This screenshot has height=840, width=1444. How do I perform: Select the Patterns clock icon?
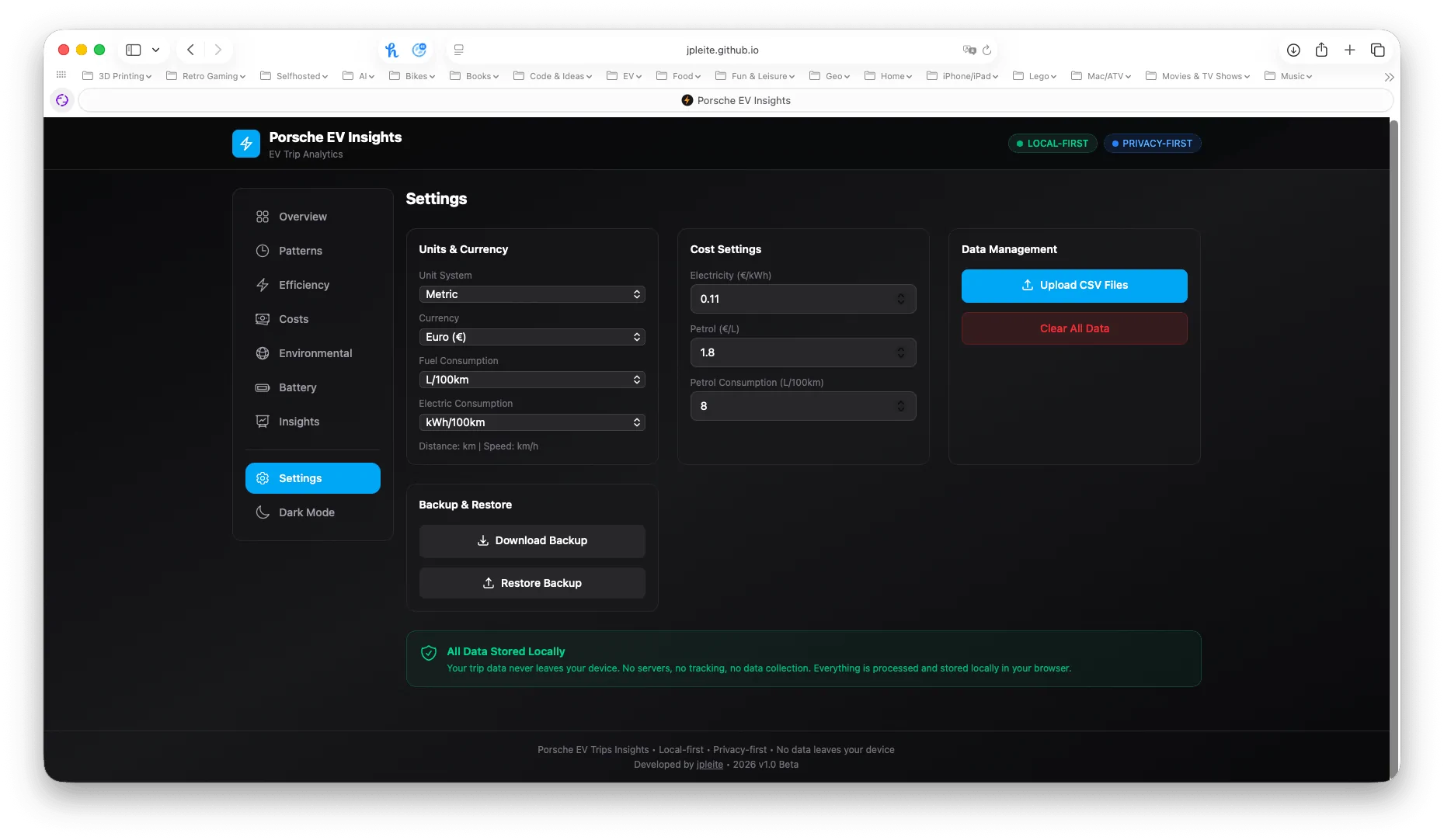(263, 251)
